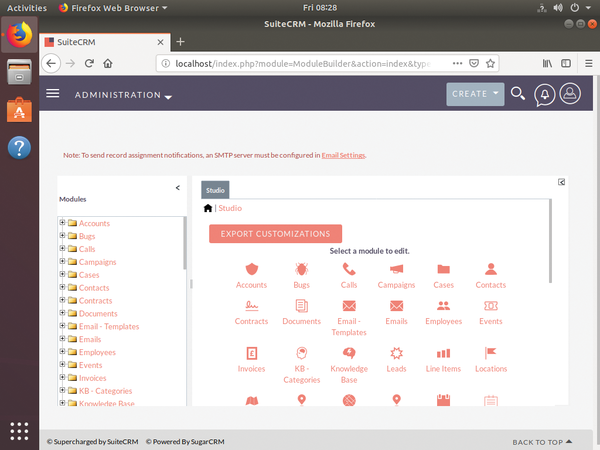The height and width of the screenshot is (450, 600).
Task: Maximize the Studio panel with corner icon
Action: [x=561, y=182]
